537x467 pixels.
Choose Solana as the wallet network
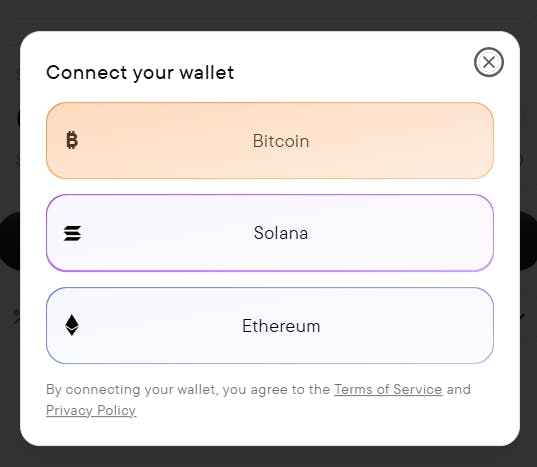click(x=270, y=233)
